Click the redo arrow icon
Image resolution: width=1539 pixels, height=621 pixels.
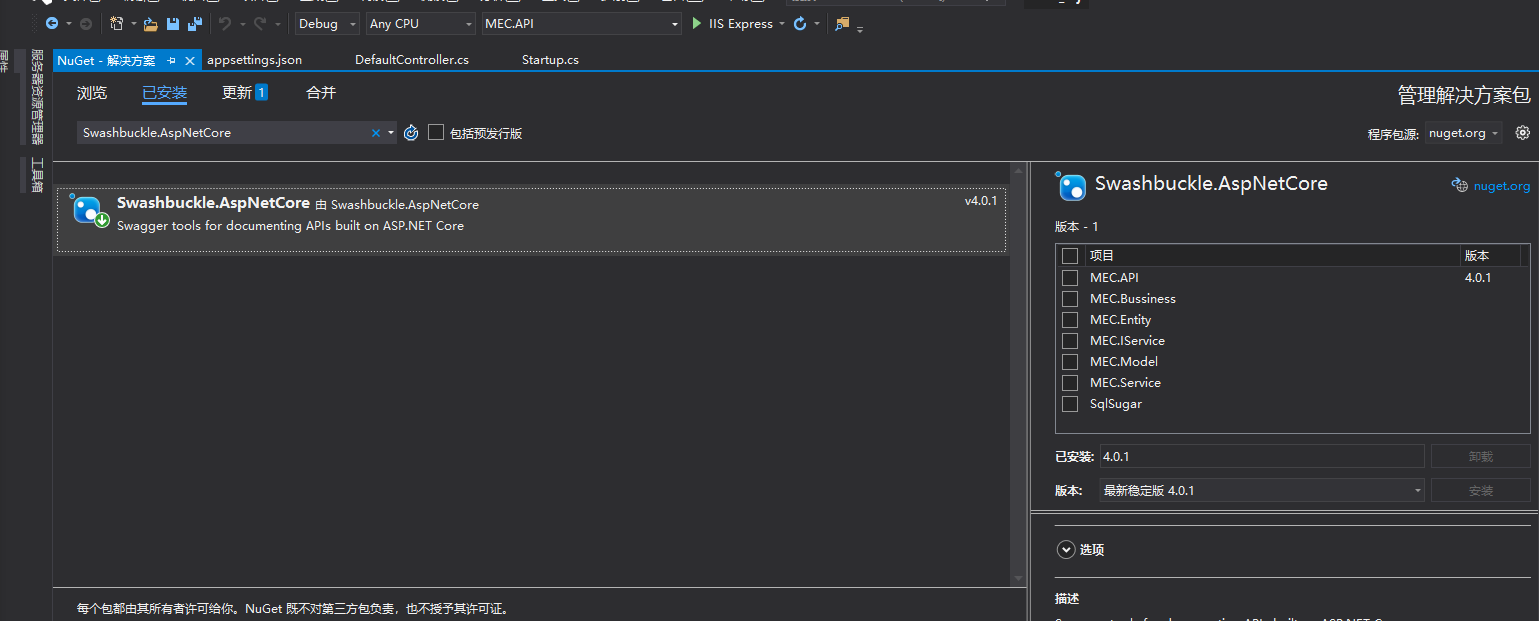(x=260, y=23)
